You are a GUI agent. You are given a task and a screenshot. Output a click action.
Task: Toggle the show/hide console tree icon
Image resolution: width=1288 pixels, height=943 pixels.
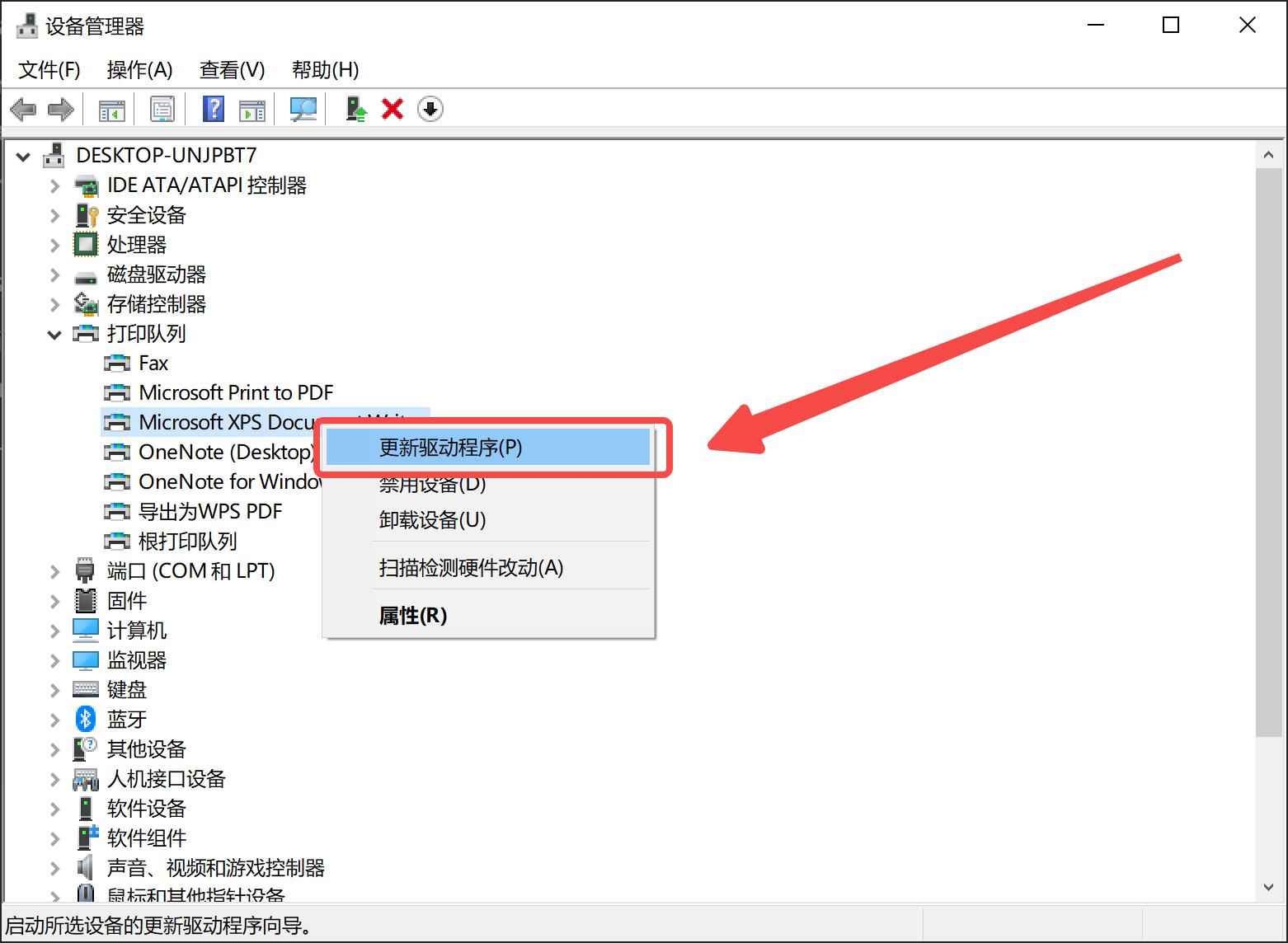tap(110, 109)
